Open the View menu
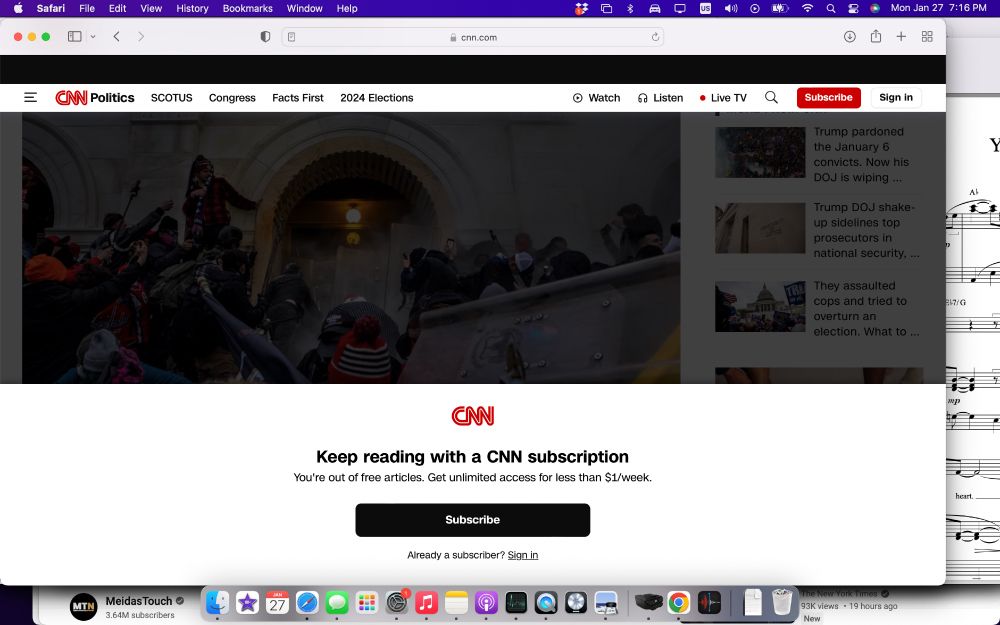The height and width of the screenshot is (625, 1000). tap(151, 8)
